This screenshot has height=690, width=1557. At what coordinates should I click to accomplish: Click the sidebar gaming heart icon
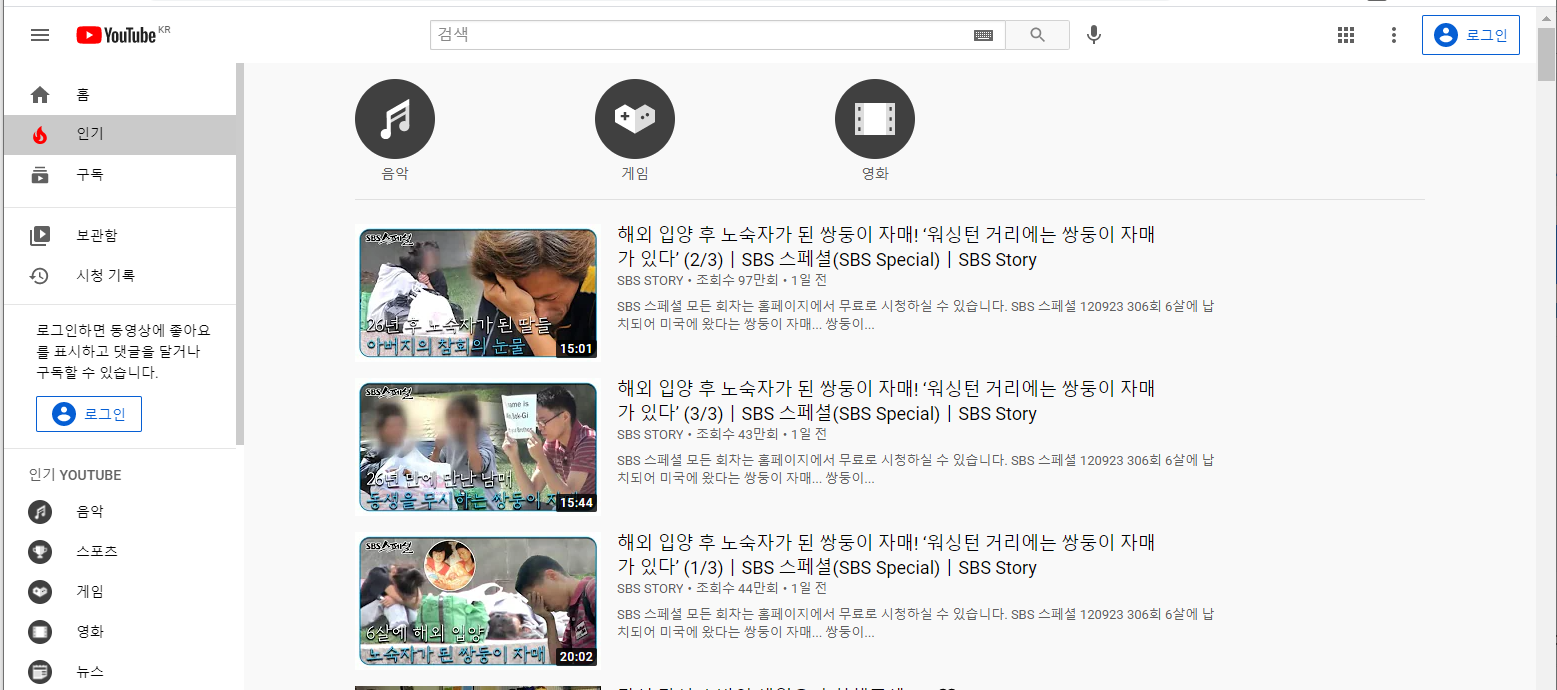[x=40, y=592]
